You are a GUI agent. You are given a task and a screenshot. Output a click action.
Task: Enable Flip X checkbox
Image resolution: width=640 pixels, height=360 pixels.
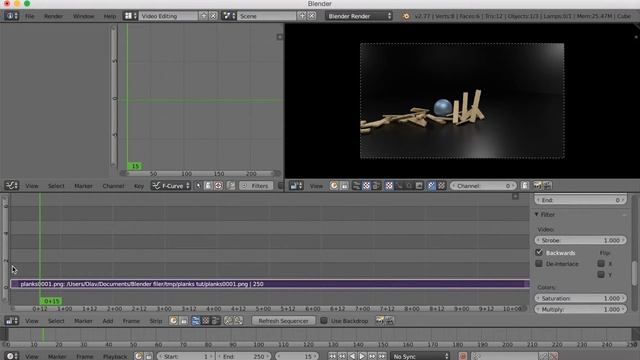601,264
